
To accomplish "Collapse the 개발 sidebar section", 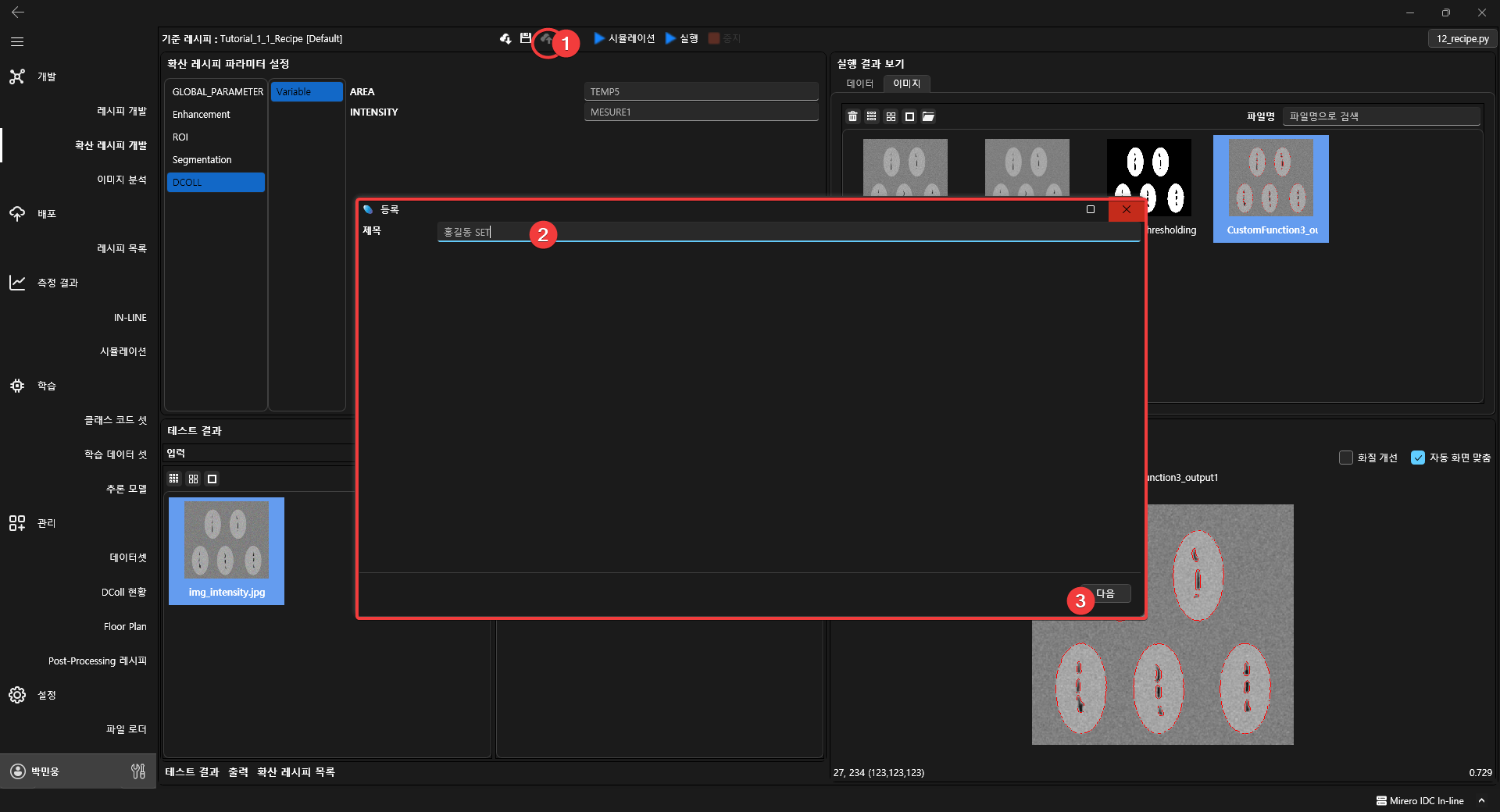I will 47,77.
